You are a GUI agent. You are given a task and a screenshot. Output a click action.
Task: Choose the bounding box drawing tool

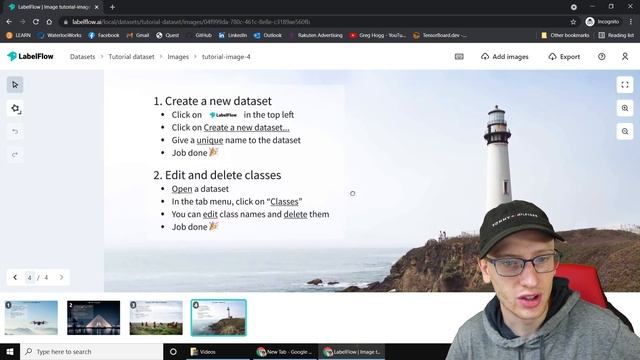click(x=15, y=109)
